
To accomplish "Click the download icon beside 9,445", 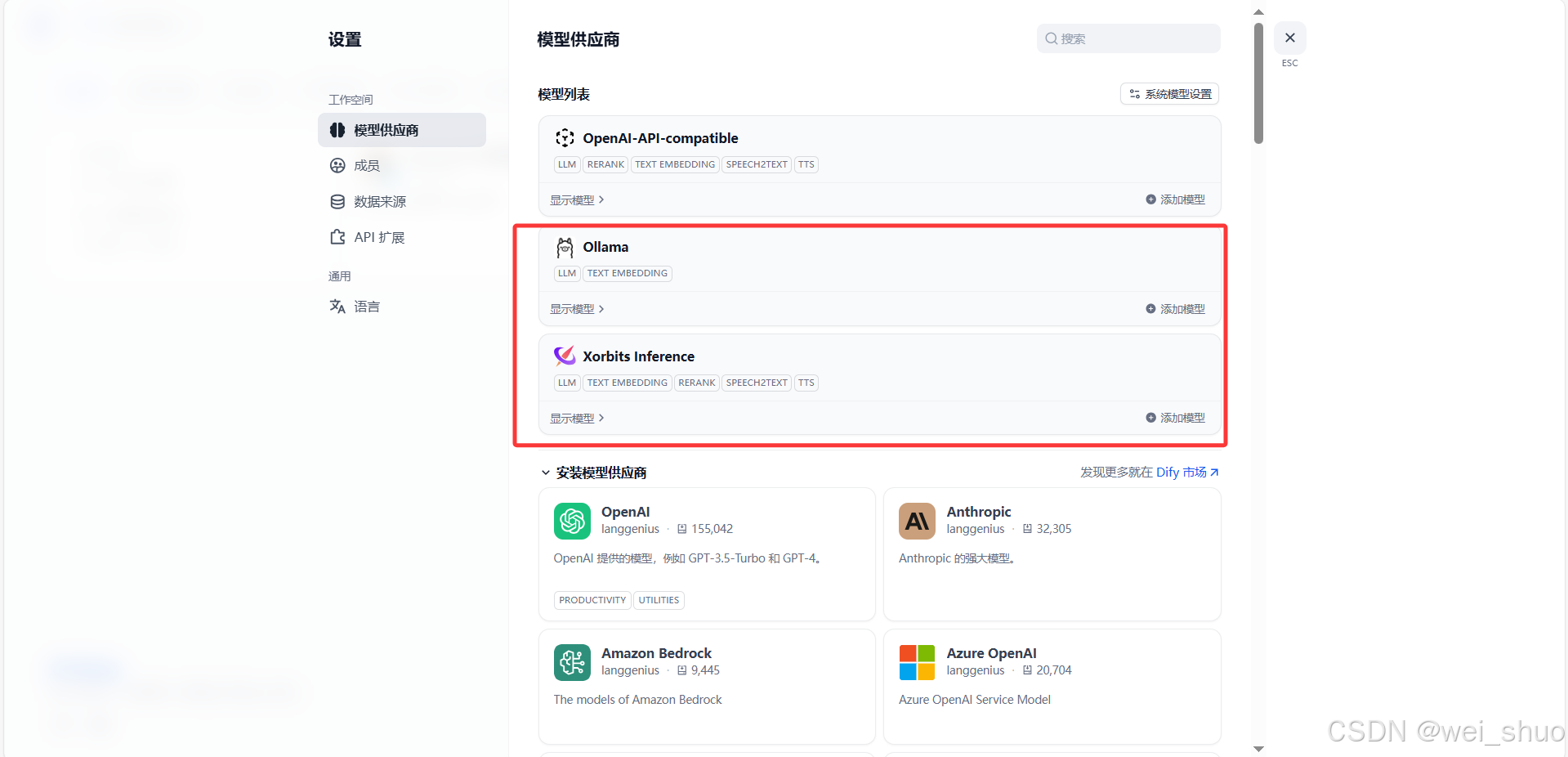I will [682, 670].
